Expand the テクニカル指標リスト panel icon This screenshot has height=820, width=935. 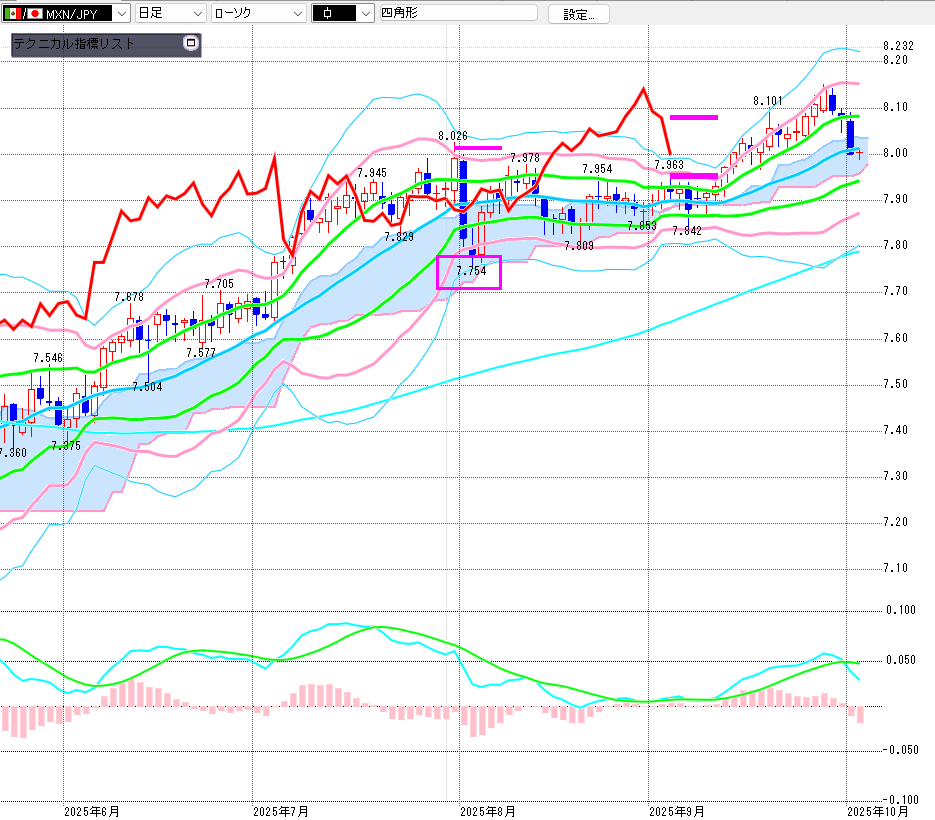pos(191,44)
